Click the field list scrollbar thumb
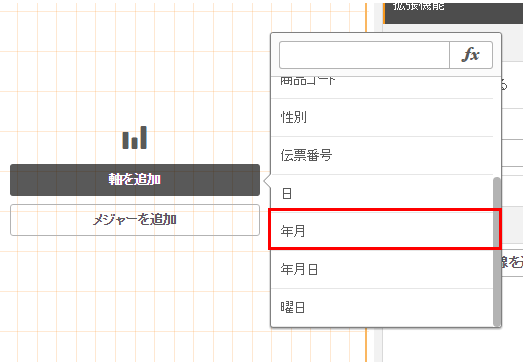Viewport: 529px width, 362px height. [x=497, y=252]
